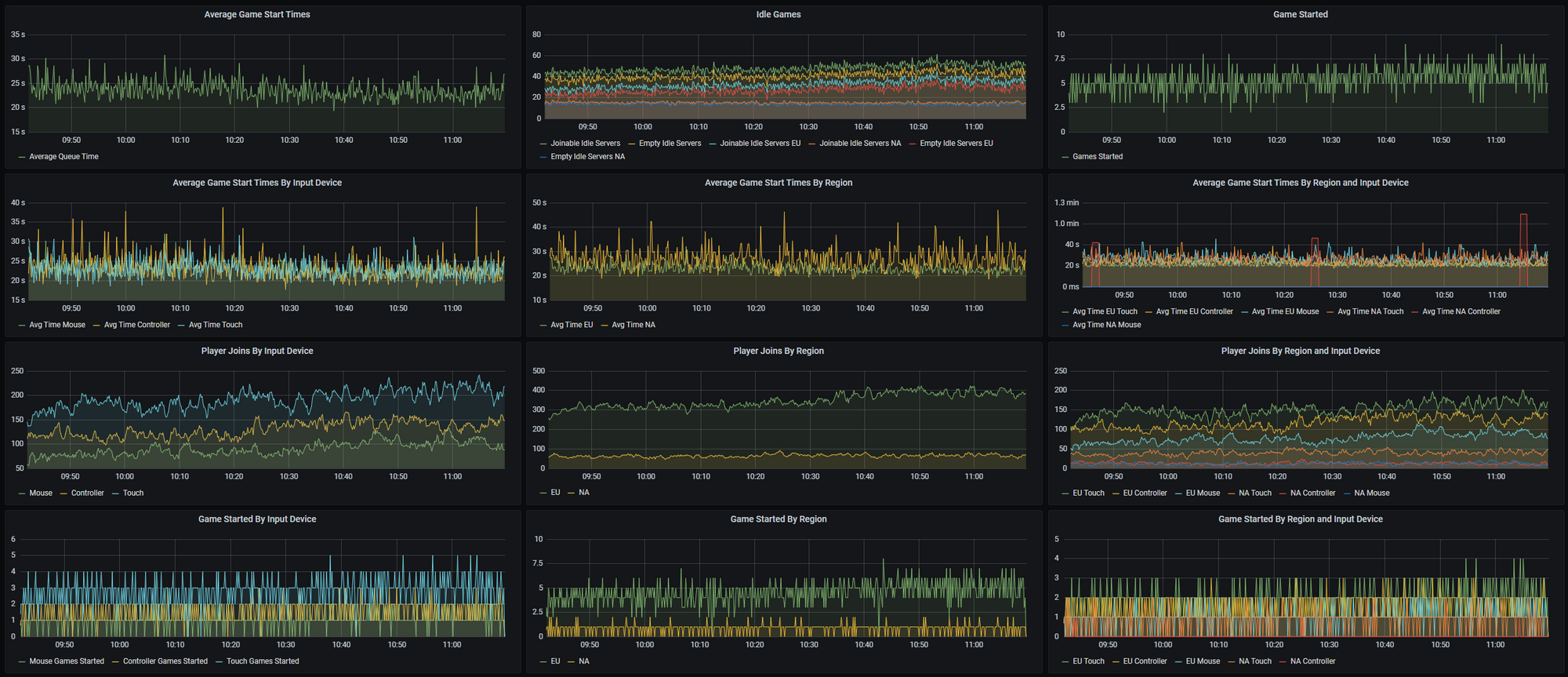Screen dimensions: 1568x677
Task: Toggle NA Touch in Player Joins By Region and Input Device
Action: [1255, 493]
